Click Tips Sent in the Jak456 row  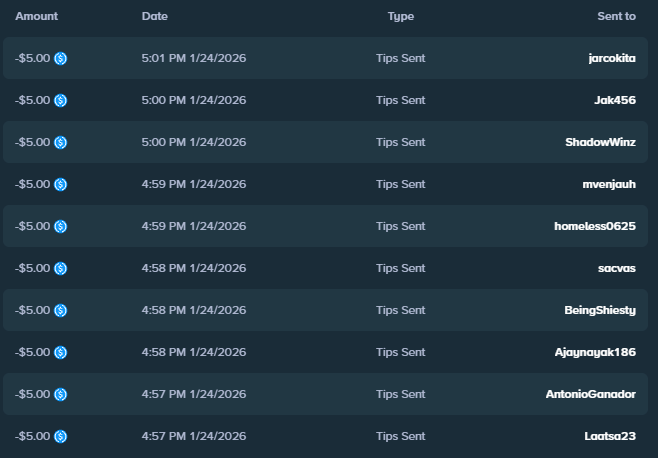click(x=401, y=100)
